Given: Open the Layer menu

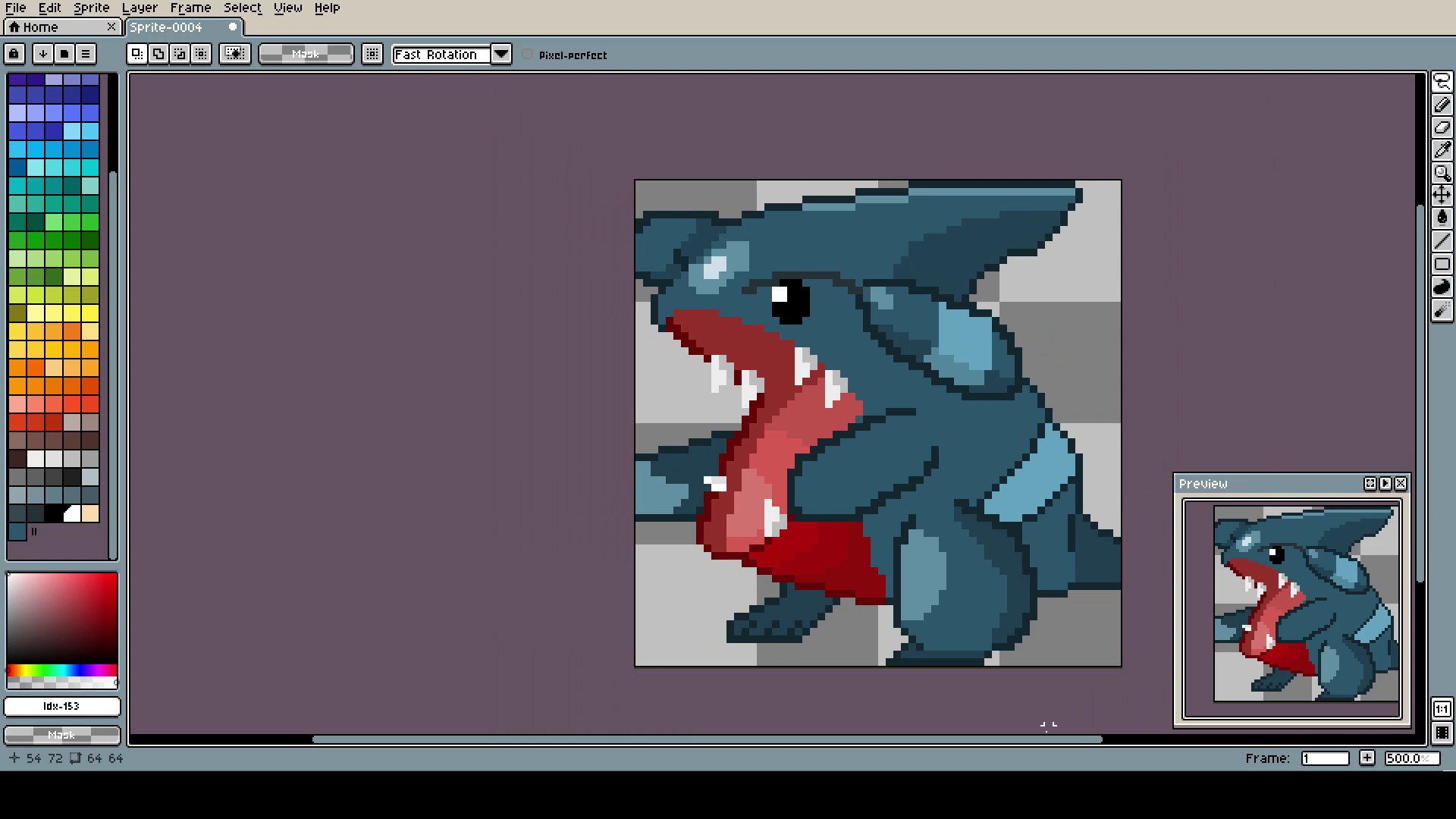Looking at the screenshot, I should coord(140,8).
